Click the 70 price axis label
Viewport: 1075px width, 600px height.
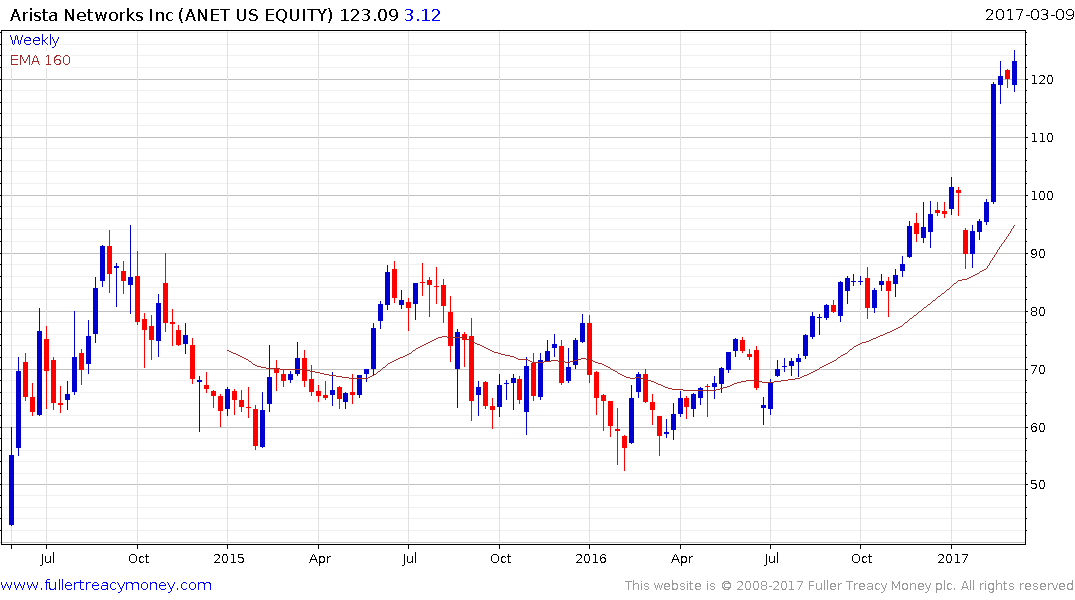click(1039, 370)
